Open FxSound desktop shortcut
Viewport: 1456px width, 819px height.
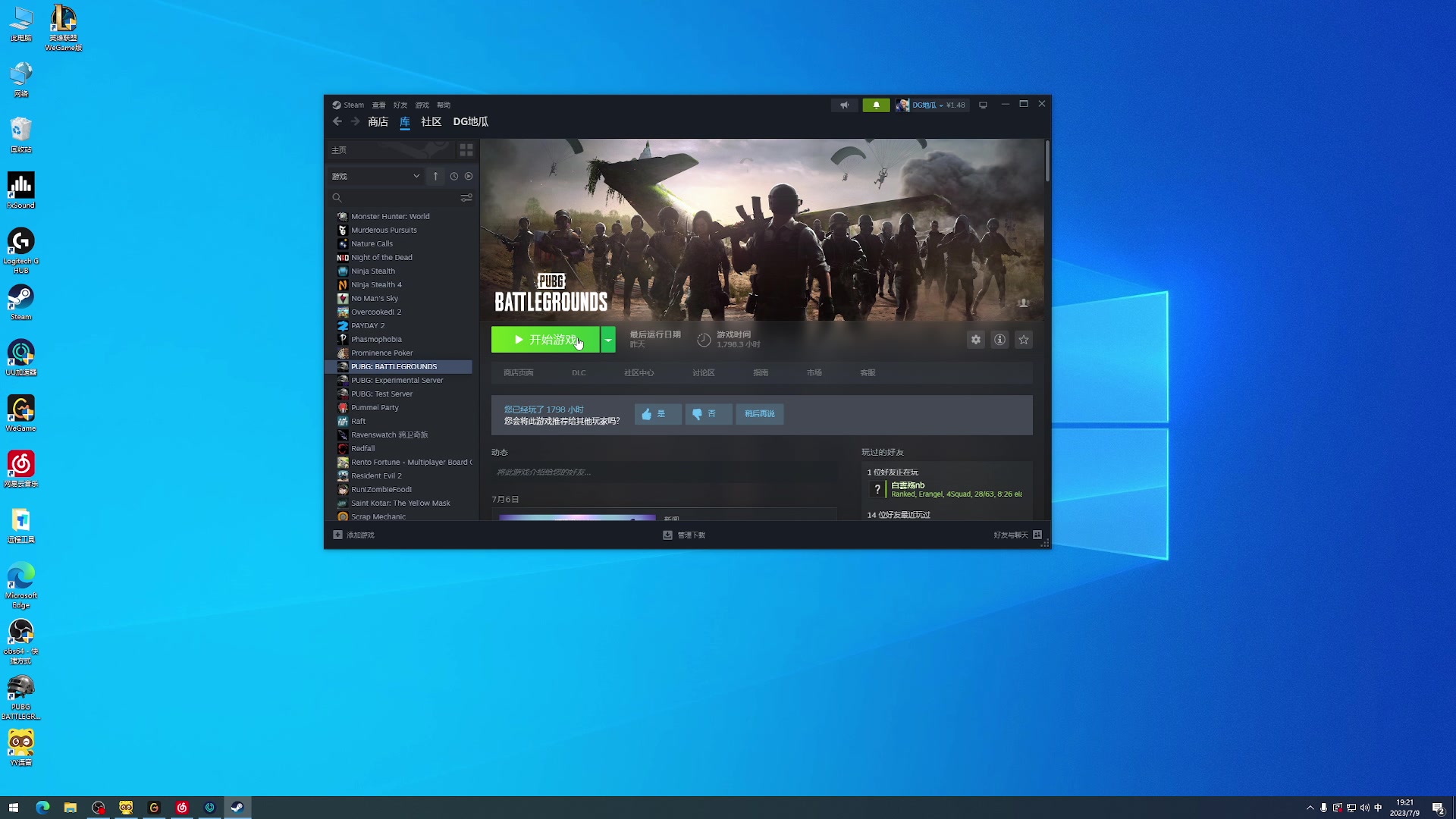click(21, 190)
